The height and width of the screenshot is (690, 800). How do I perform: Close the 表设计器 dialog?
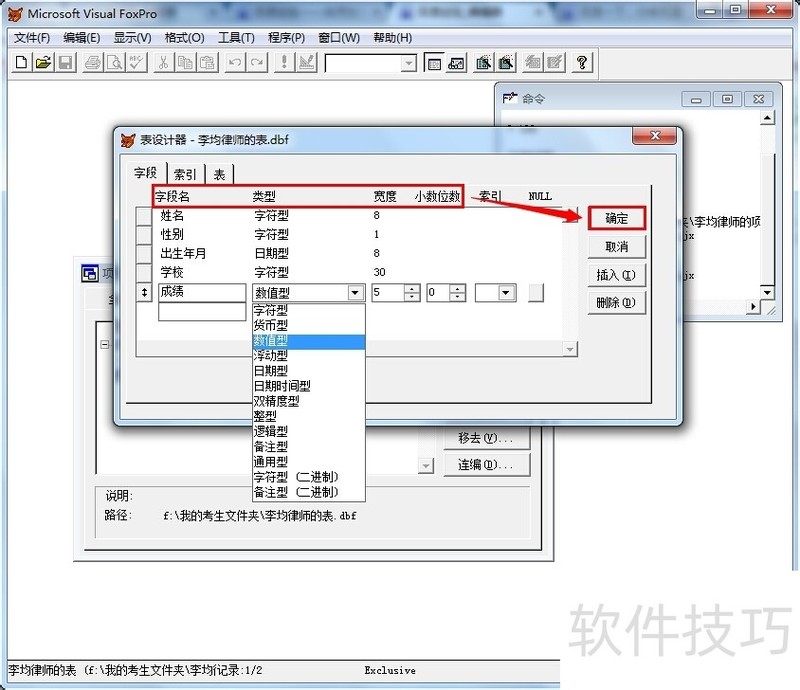(x=655, y=136)
